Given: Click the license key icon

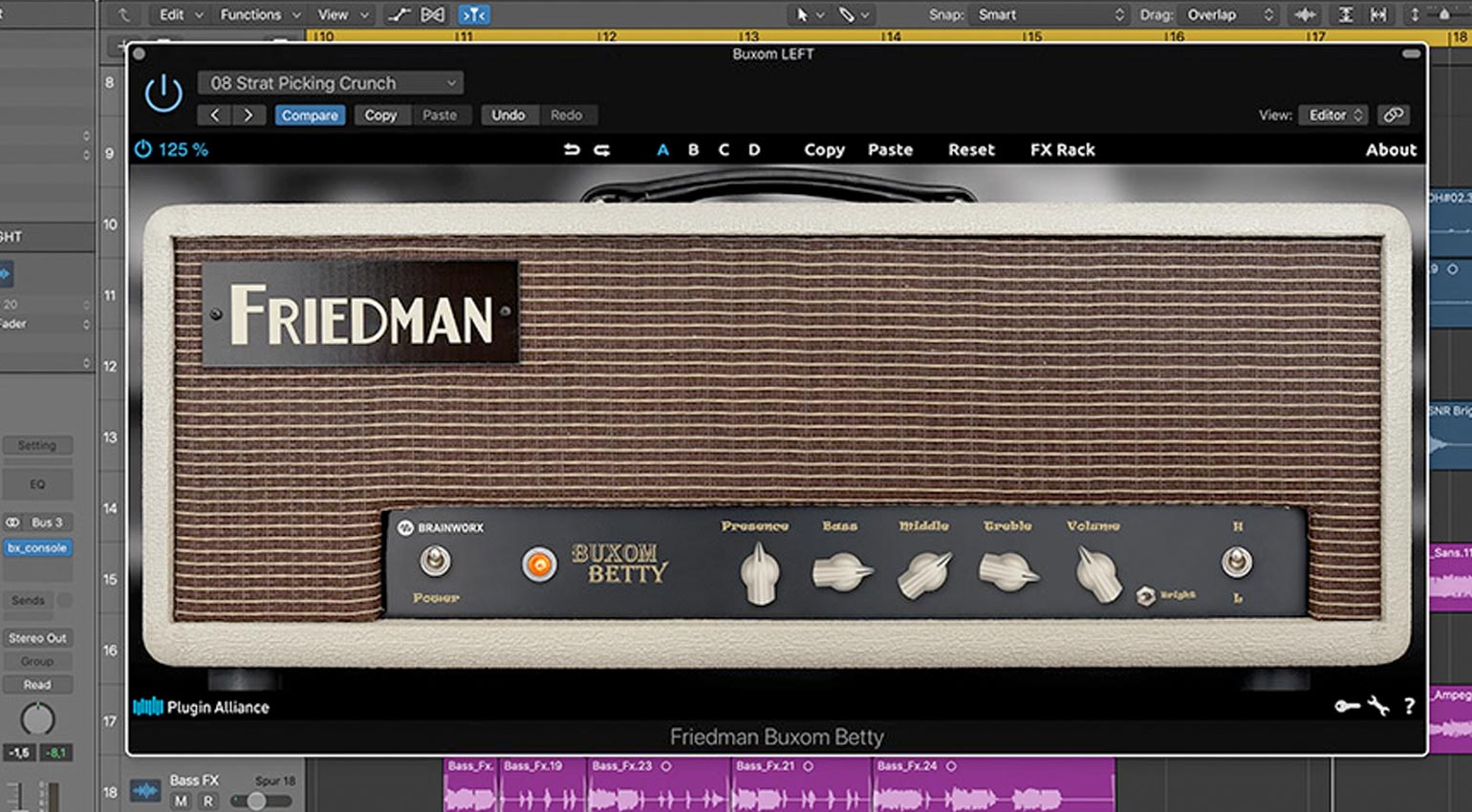Looking at the screenshot, I should tap(1347, 706).
